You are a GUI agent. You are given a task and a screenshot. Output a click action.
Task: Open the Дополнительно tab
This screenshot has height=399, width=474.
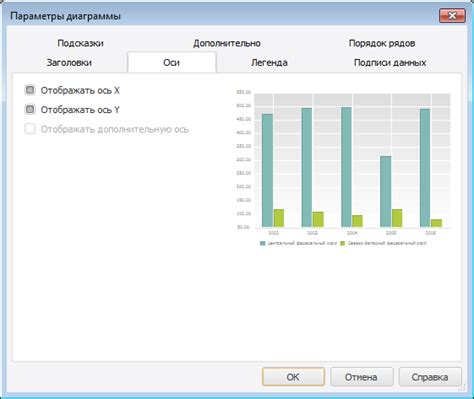227,43
